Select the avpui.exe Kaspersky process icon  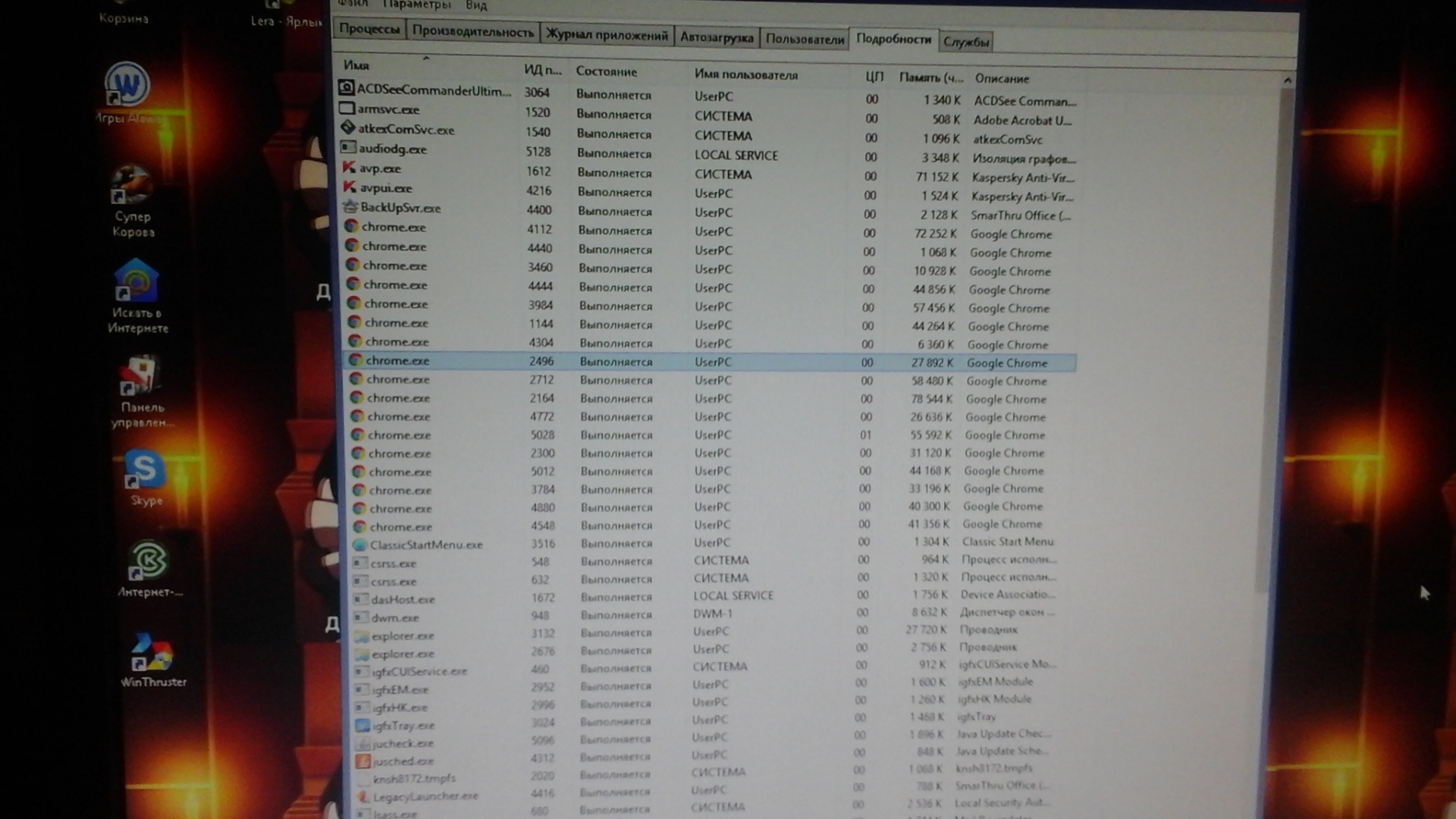(x=350, y=187)
